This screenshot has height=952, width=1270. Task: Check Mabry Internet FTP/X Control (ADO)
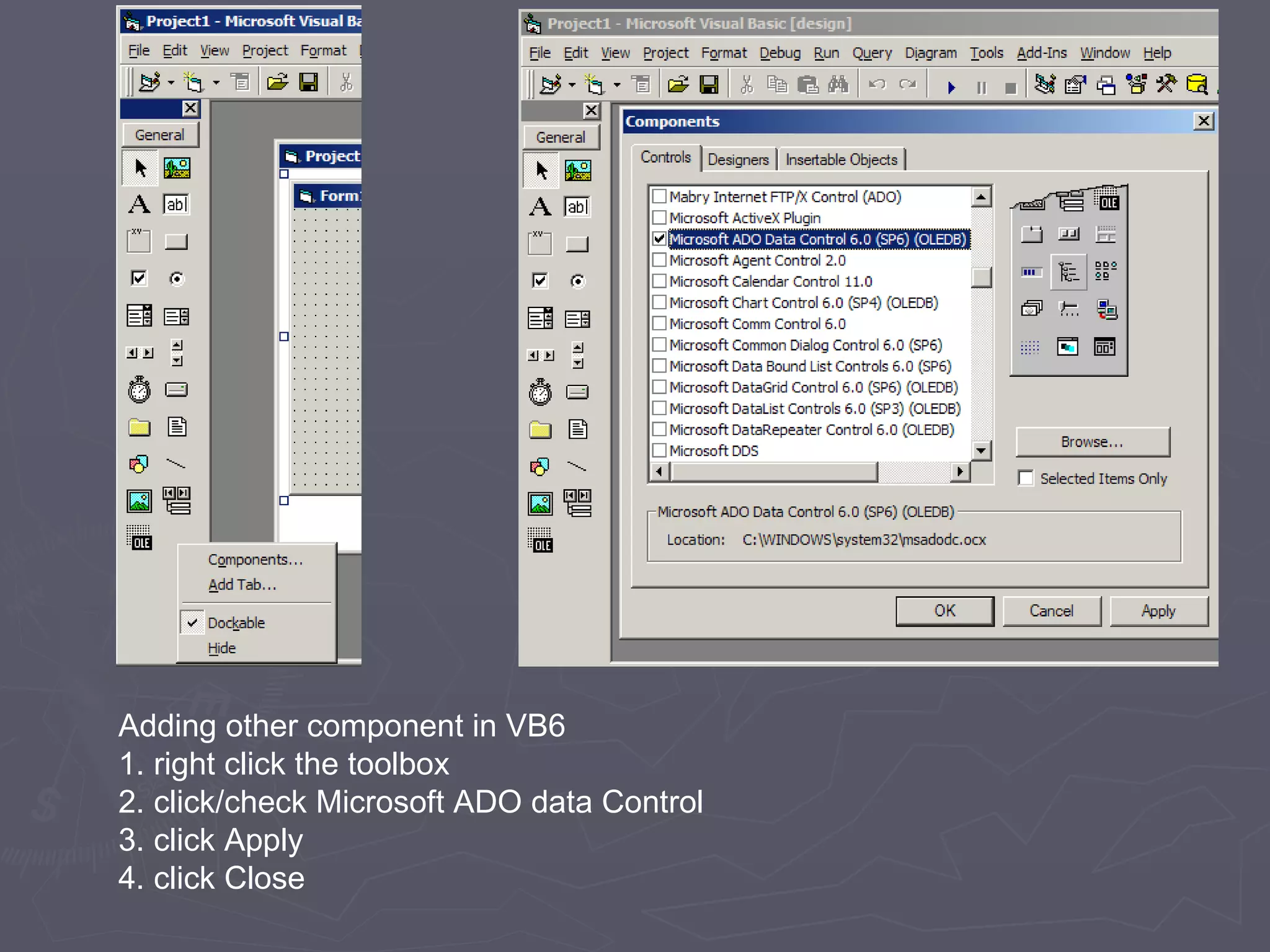(x=659, y=196)
